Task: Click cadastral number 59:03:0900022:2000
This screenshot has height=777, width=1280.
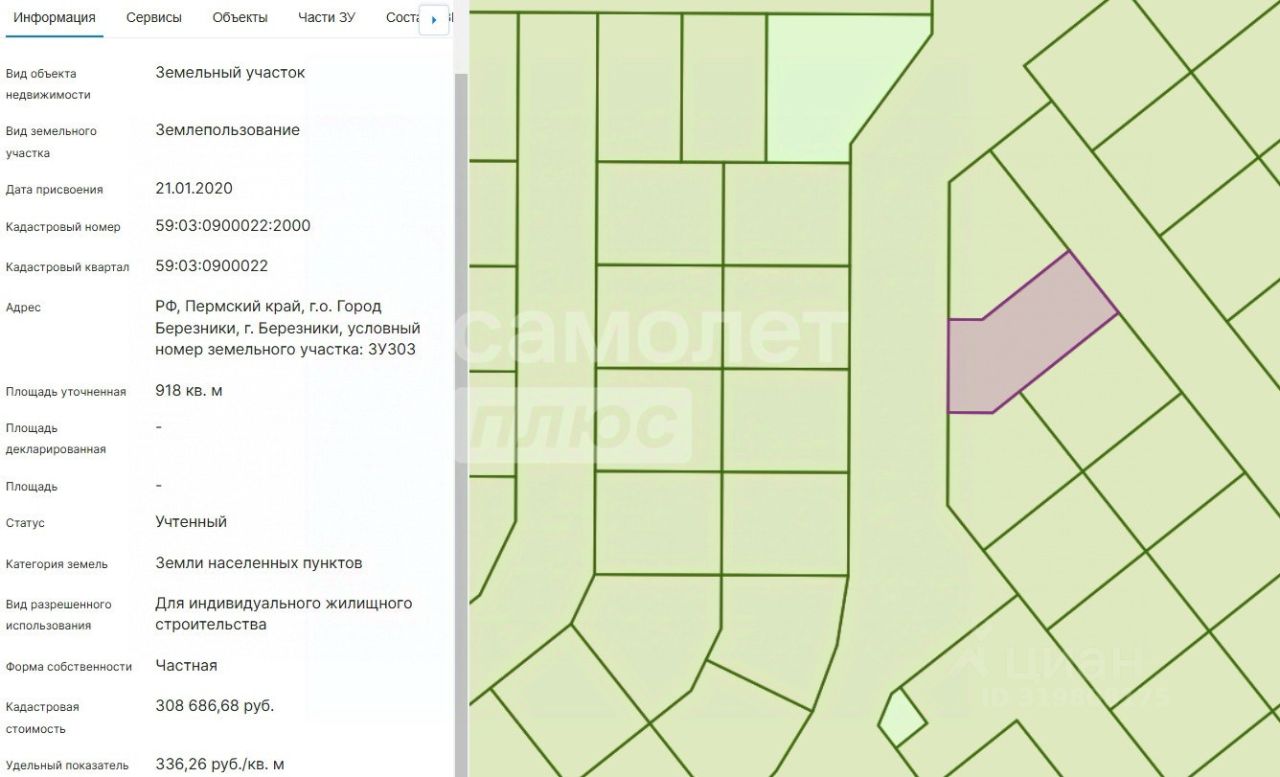Action: tap(233, 226)
